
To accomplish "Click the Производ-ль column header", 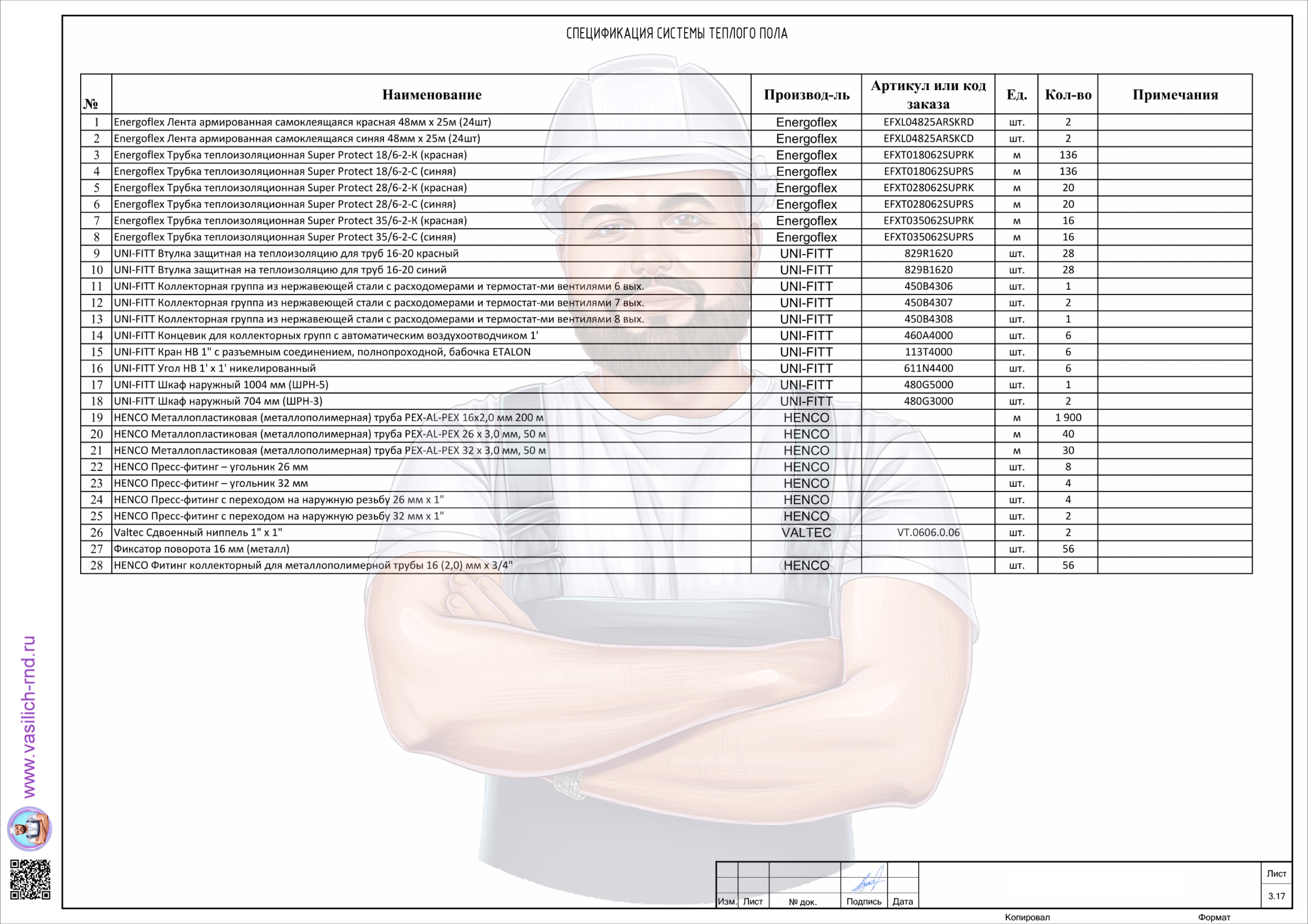I will tap(806, 94).
